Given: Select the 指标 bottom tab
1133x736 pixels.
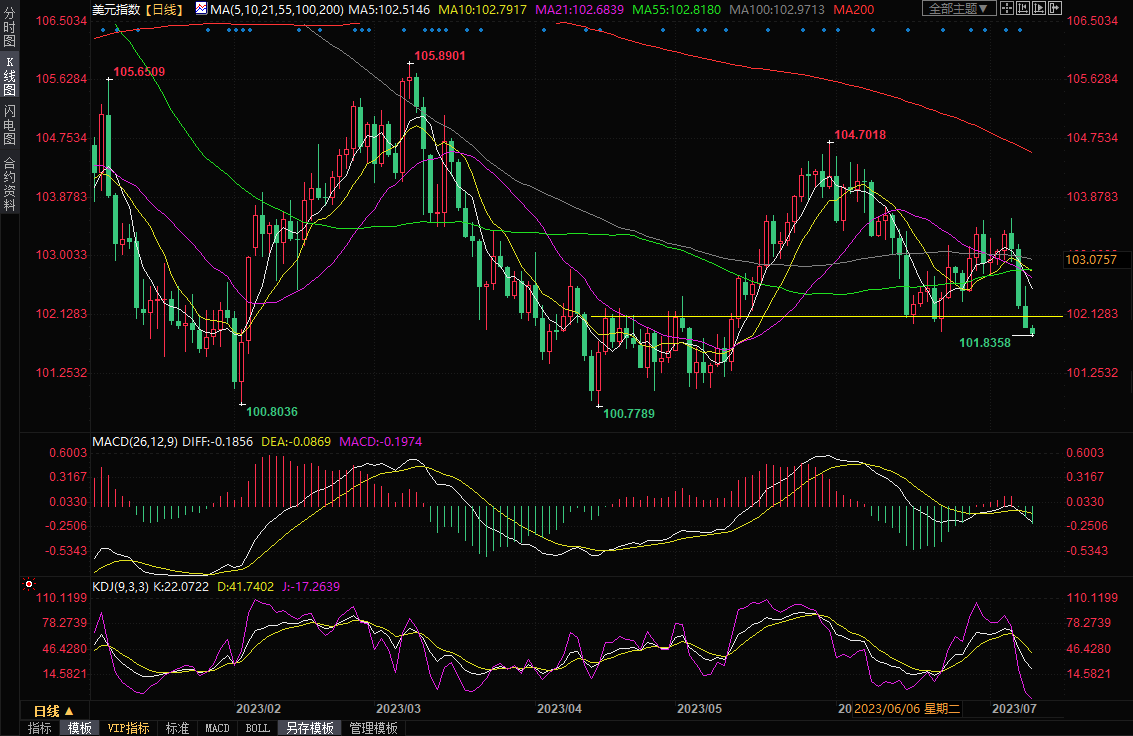Looking at the screenshot, I should [40, 728].
